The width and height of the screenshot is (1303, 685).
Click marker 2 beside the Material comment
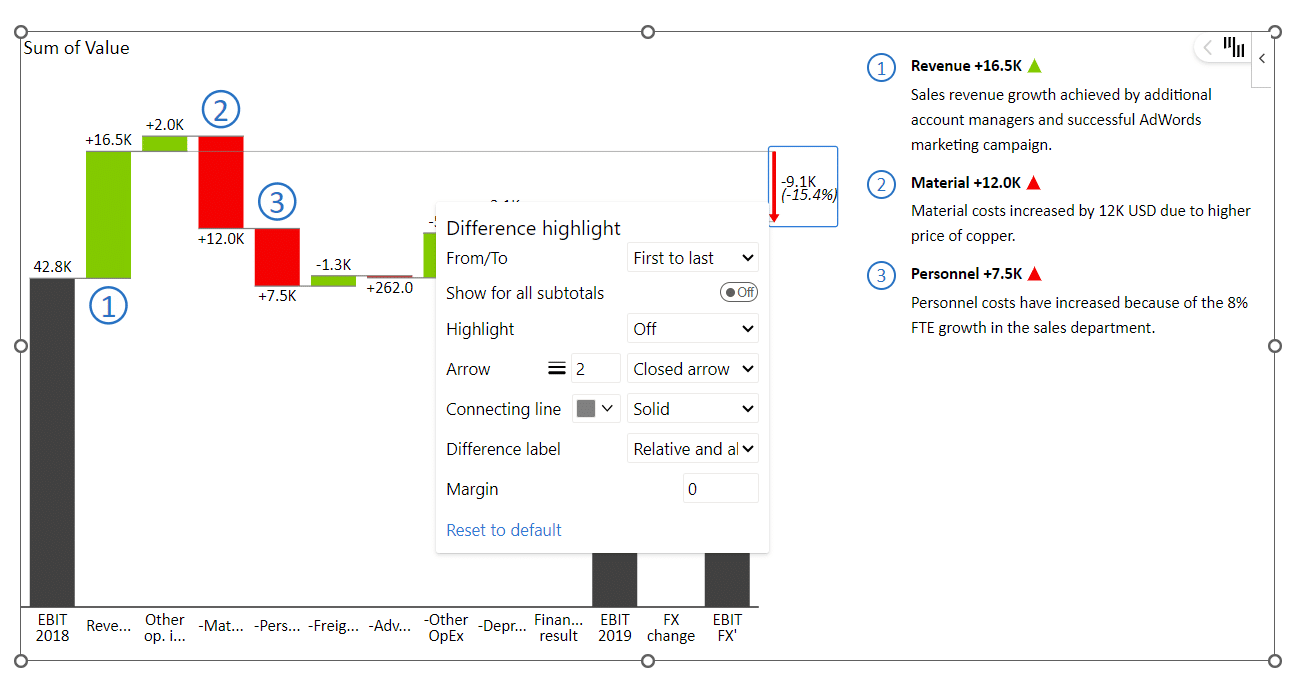[x=881, y=184]
